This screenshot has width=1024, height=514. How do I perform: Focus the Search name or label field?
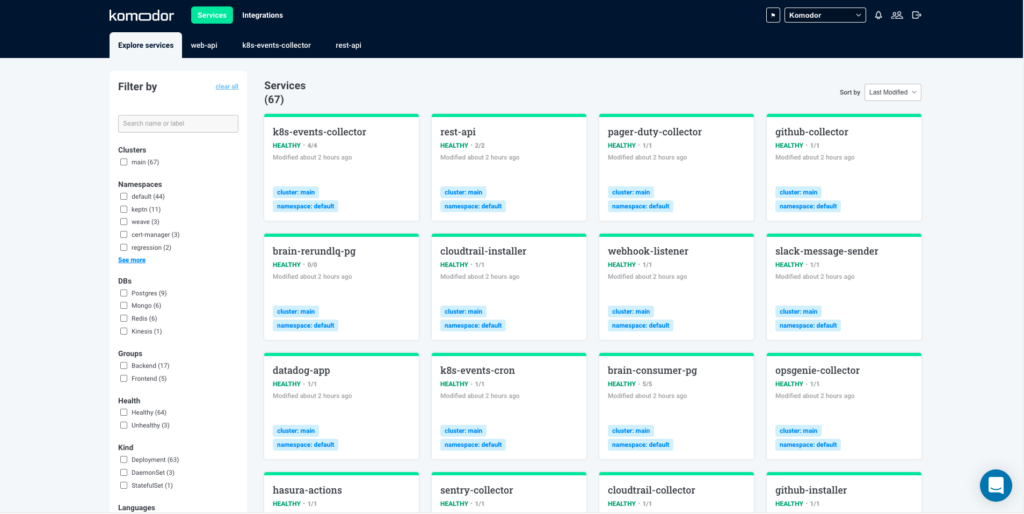(178, 123)
